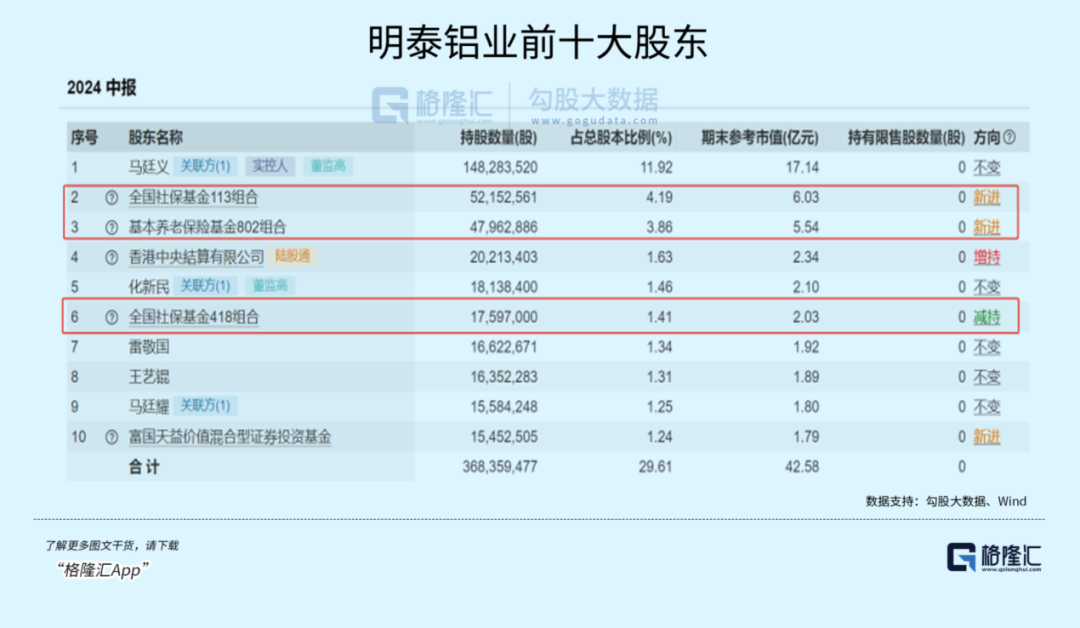The height and width of the screenshot is (628, 1080).
Task: Click the 股东名称 column header
Action: tap(156, 137)
